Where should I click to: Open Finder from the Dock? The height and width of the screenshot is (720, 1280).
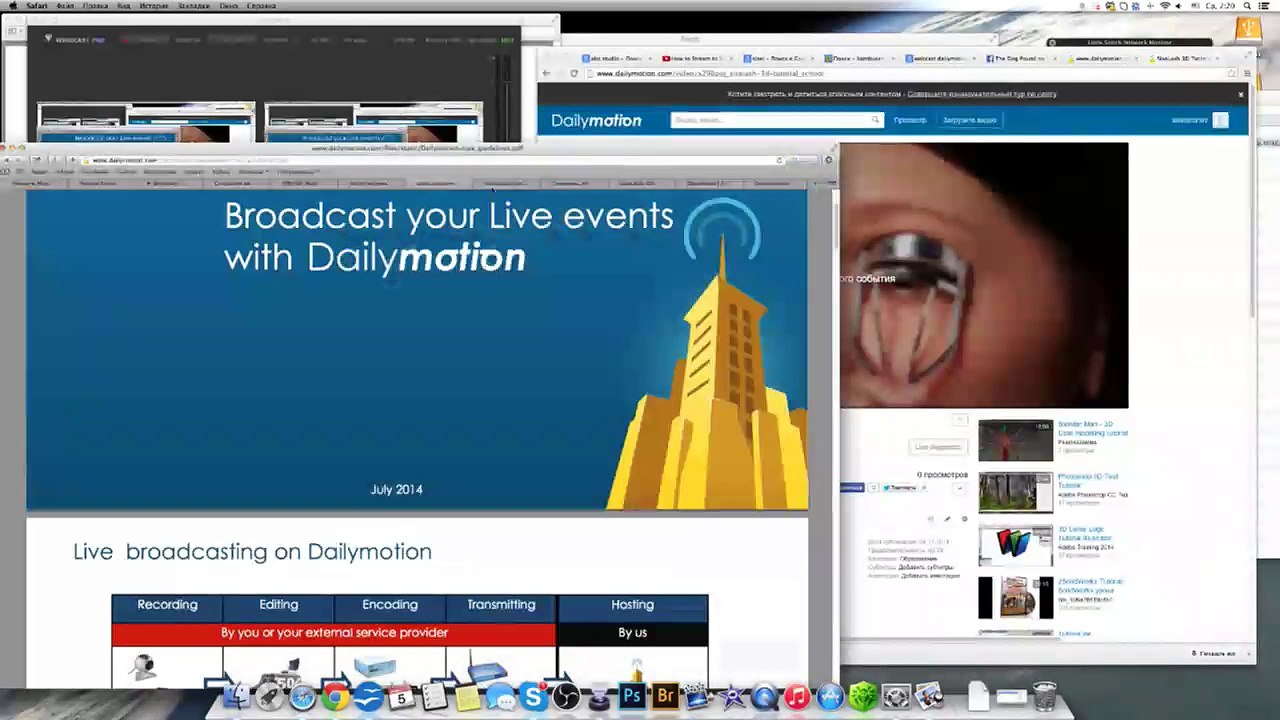[236, 696]
